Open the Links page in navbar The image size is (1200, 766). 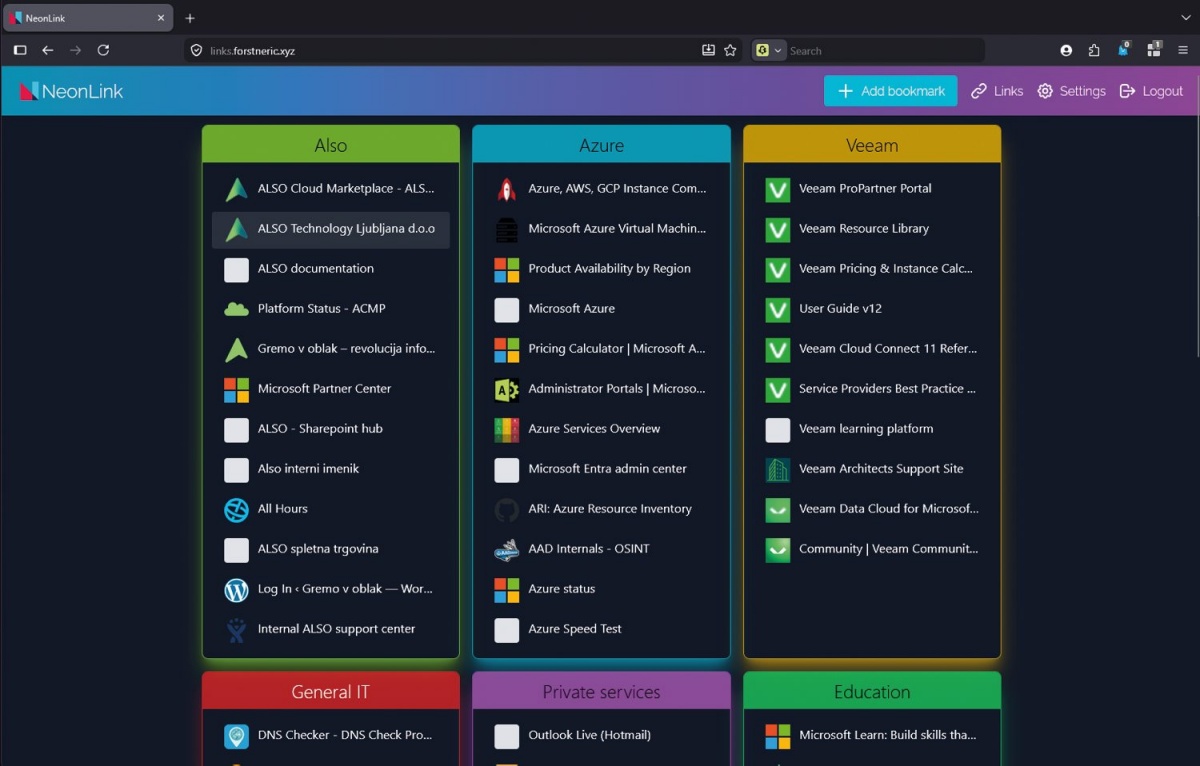(997, 91)
